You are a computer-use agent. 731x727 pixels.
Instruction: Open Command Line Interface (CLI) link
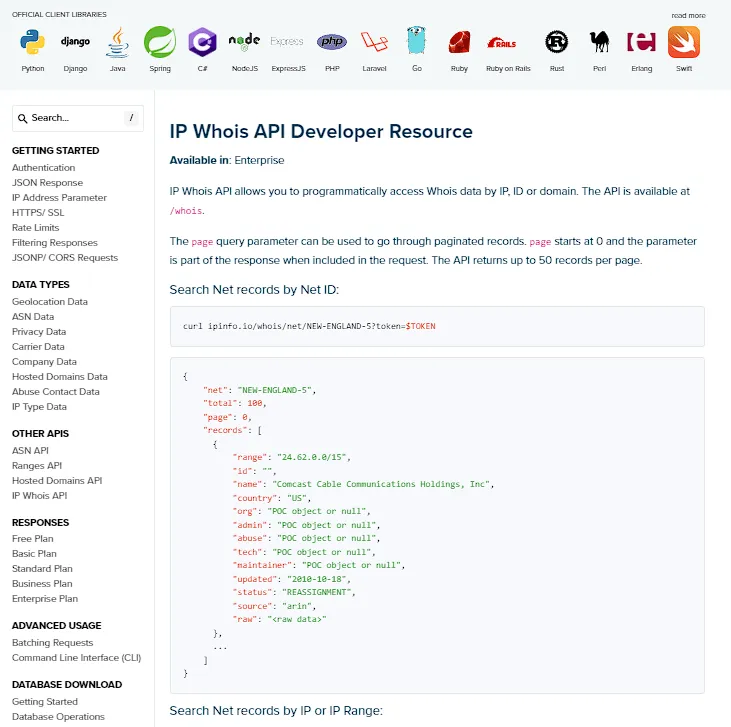pyautogui.click(x=76, y=657)
